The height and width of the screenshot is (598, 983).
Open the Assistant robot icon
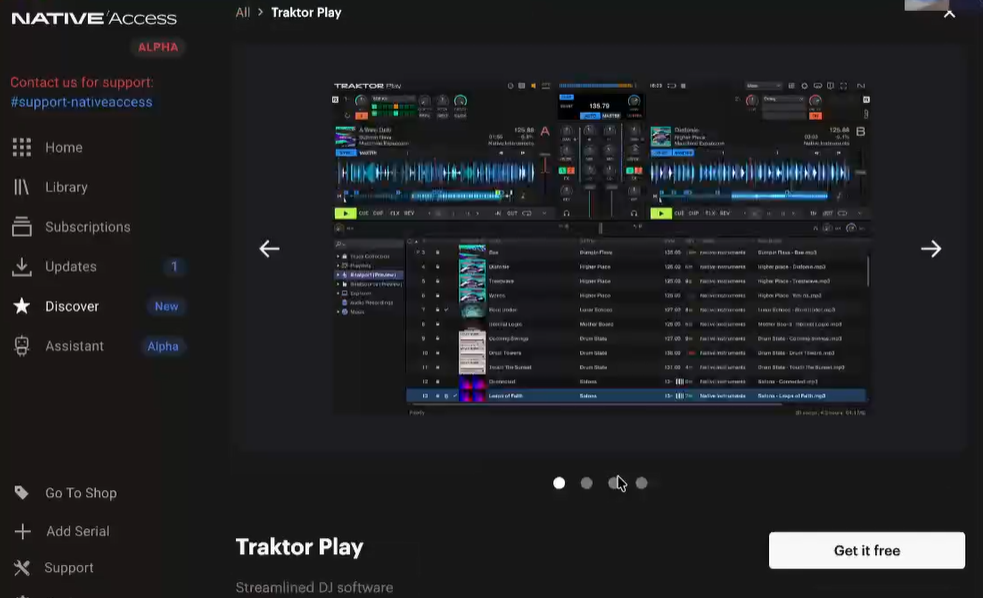coord(21,346)
